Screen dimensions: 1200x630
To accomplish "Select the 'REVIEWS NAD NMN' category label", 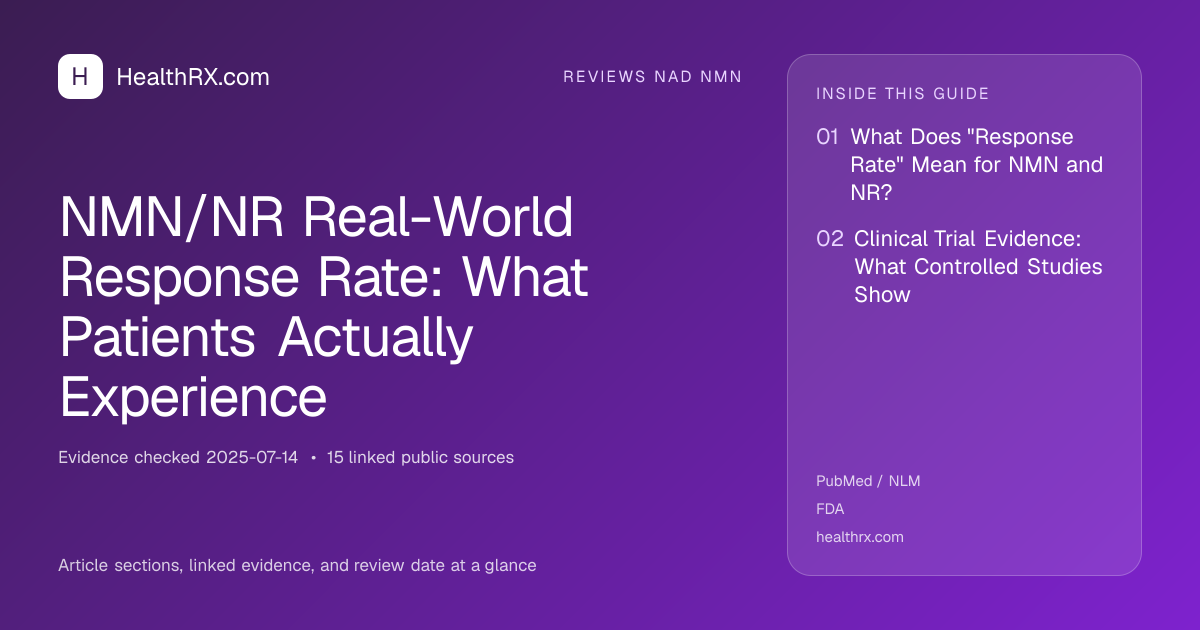I will tap(653, 77).
